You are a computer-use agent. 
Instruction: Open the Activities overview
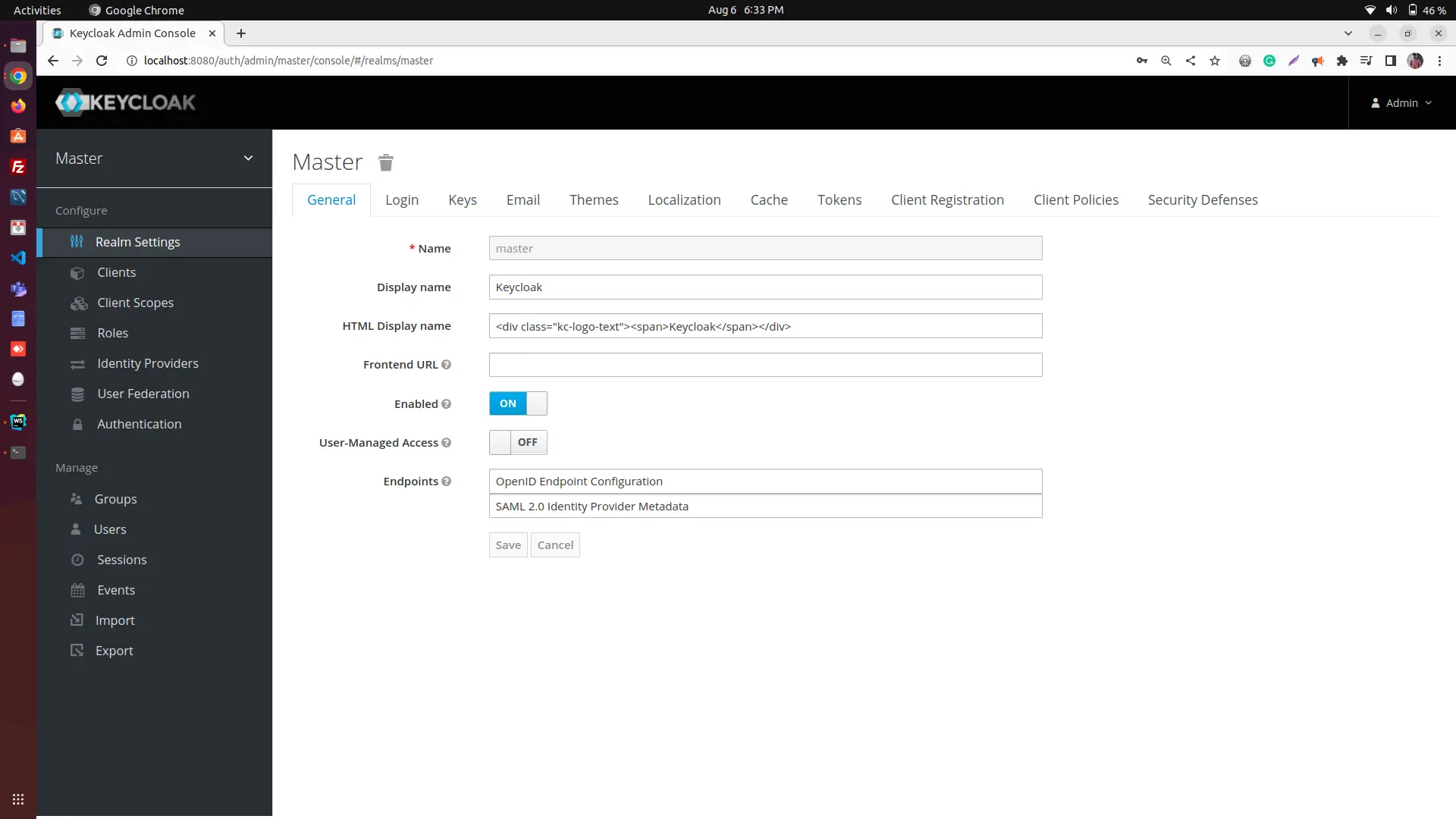pos(37,10)
